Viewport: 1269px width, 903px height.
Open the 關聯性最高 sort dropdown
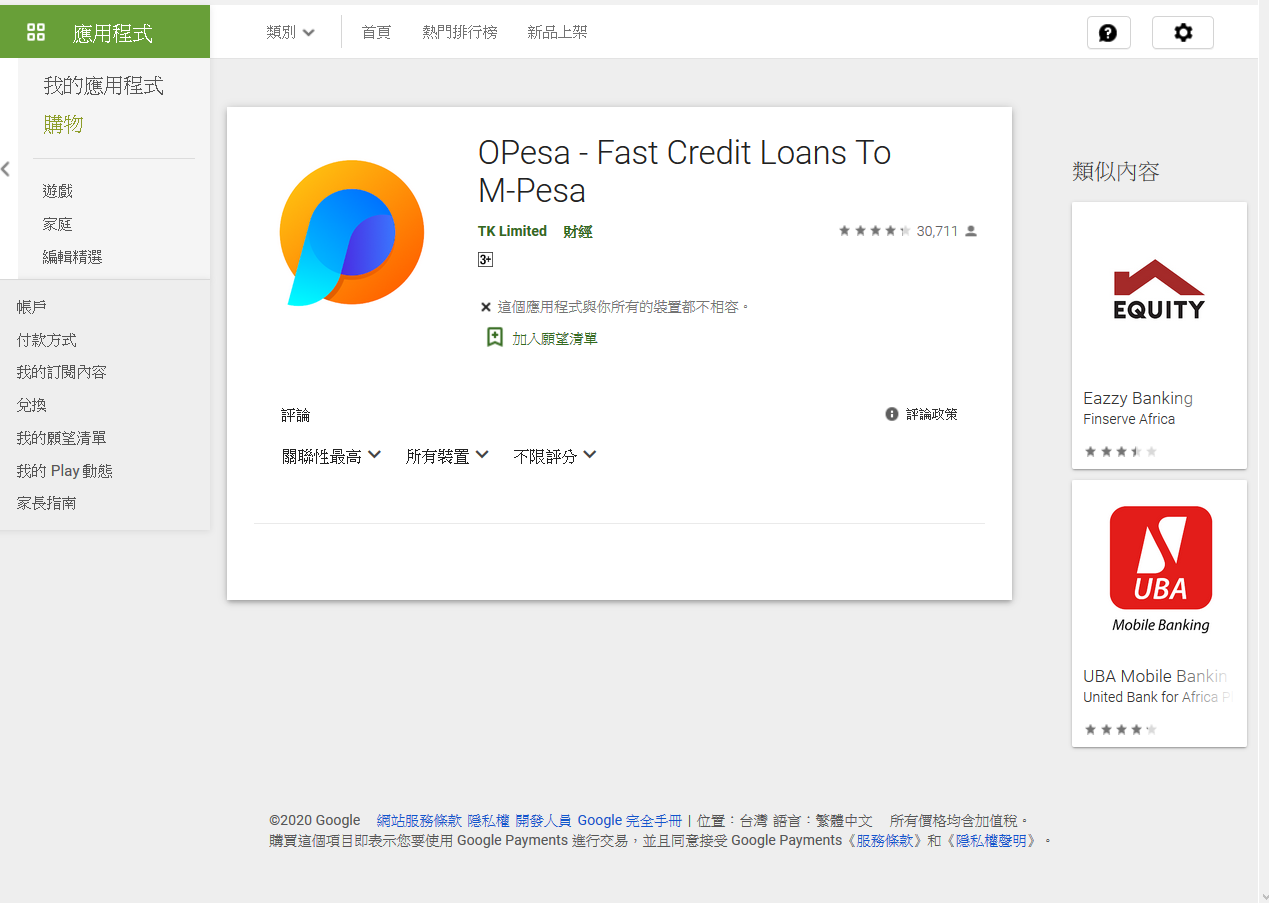(x=331, y=456)
